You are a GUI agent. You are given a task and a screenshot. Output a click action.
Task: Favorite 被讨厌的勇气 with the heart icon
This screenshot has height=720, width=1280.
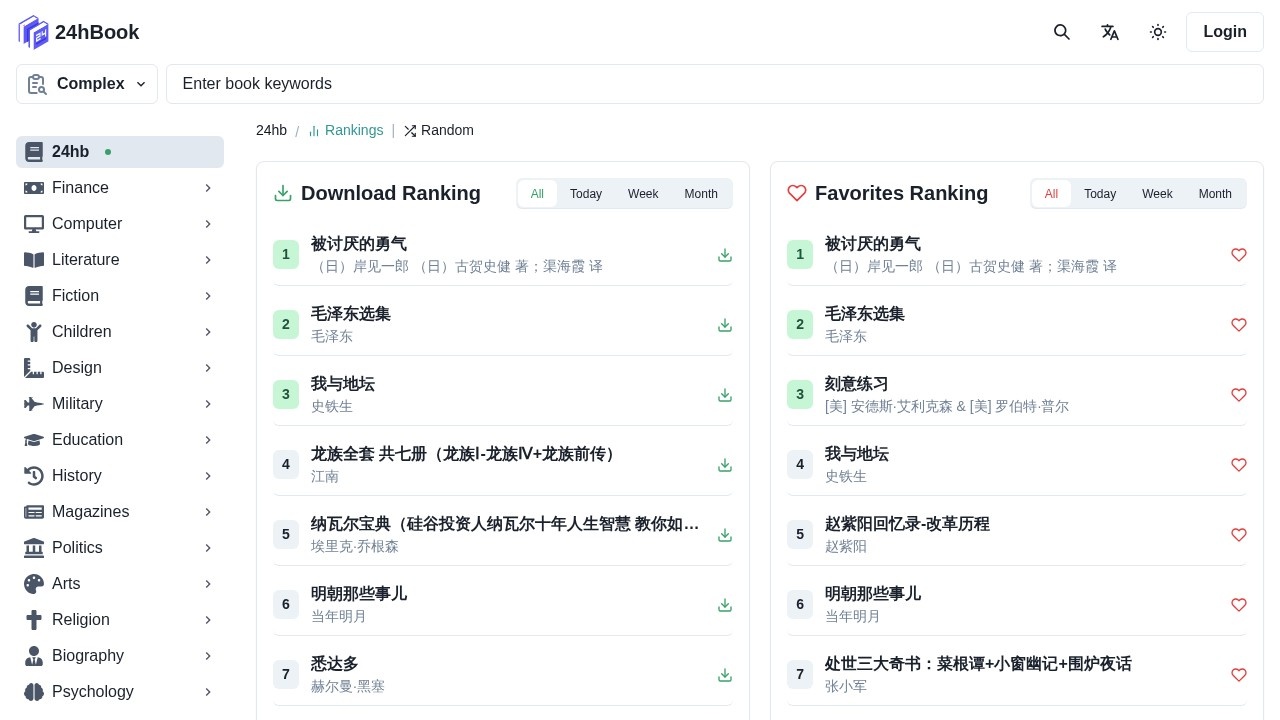[1239, 255]
